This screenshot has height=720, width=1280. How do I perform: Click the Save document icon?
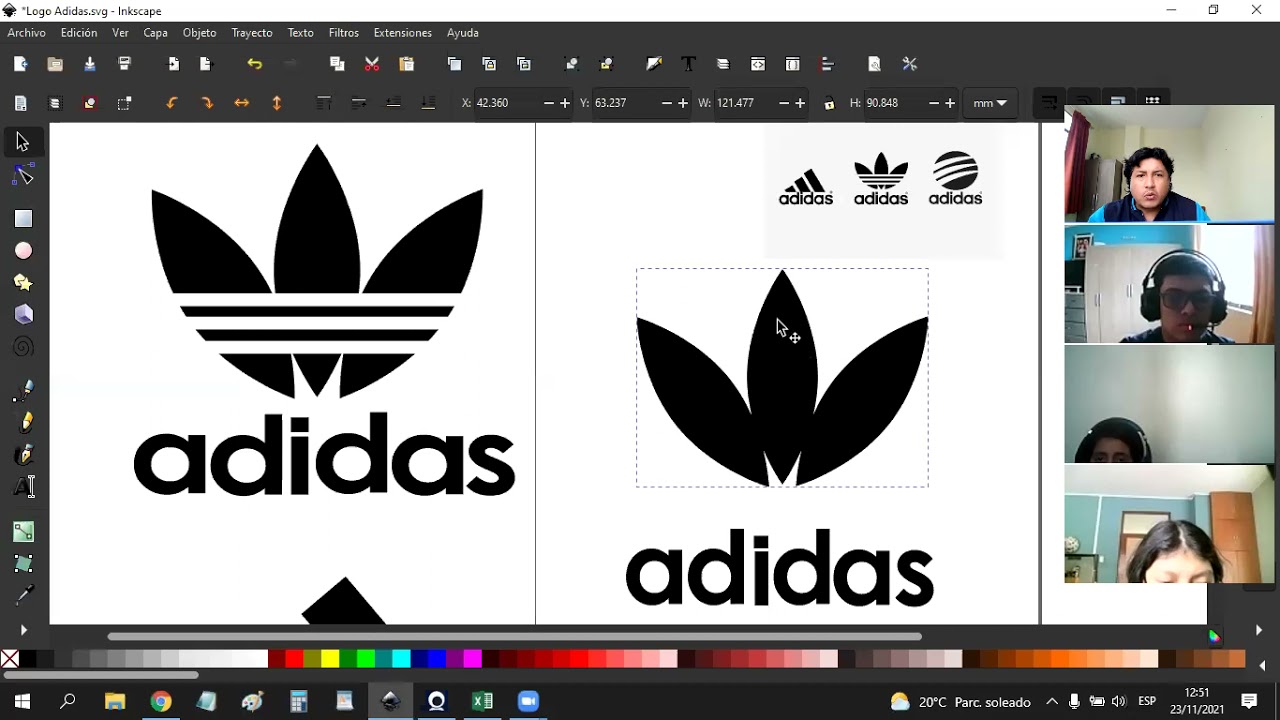coord(90,64)
